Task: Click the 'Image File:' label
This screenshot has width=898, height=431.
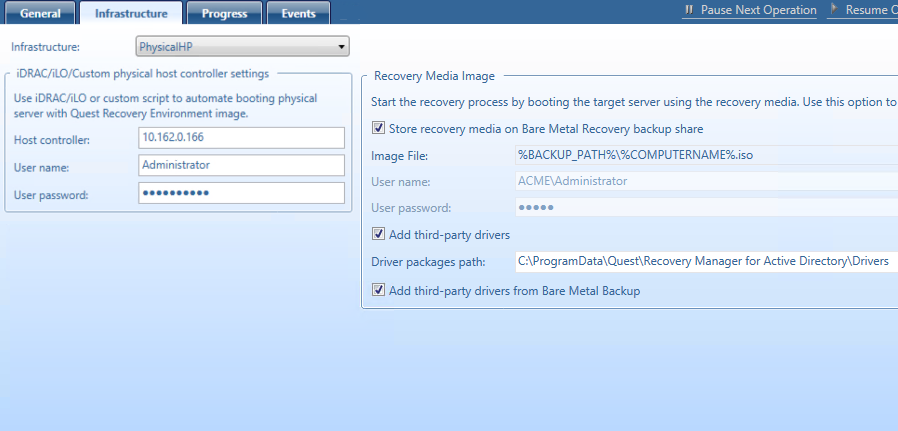Action: click(x=400, y=156)
